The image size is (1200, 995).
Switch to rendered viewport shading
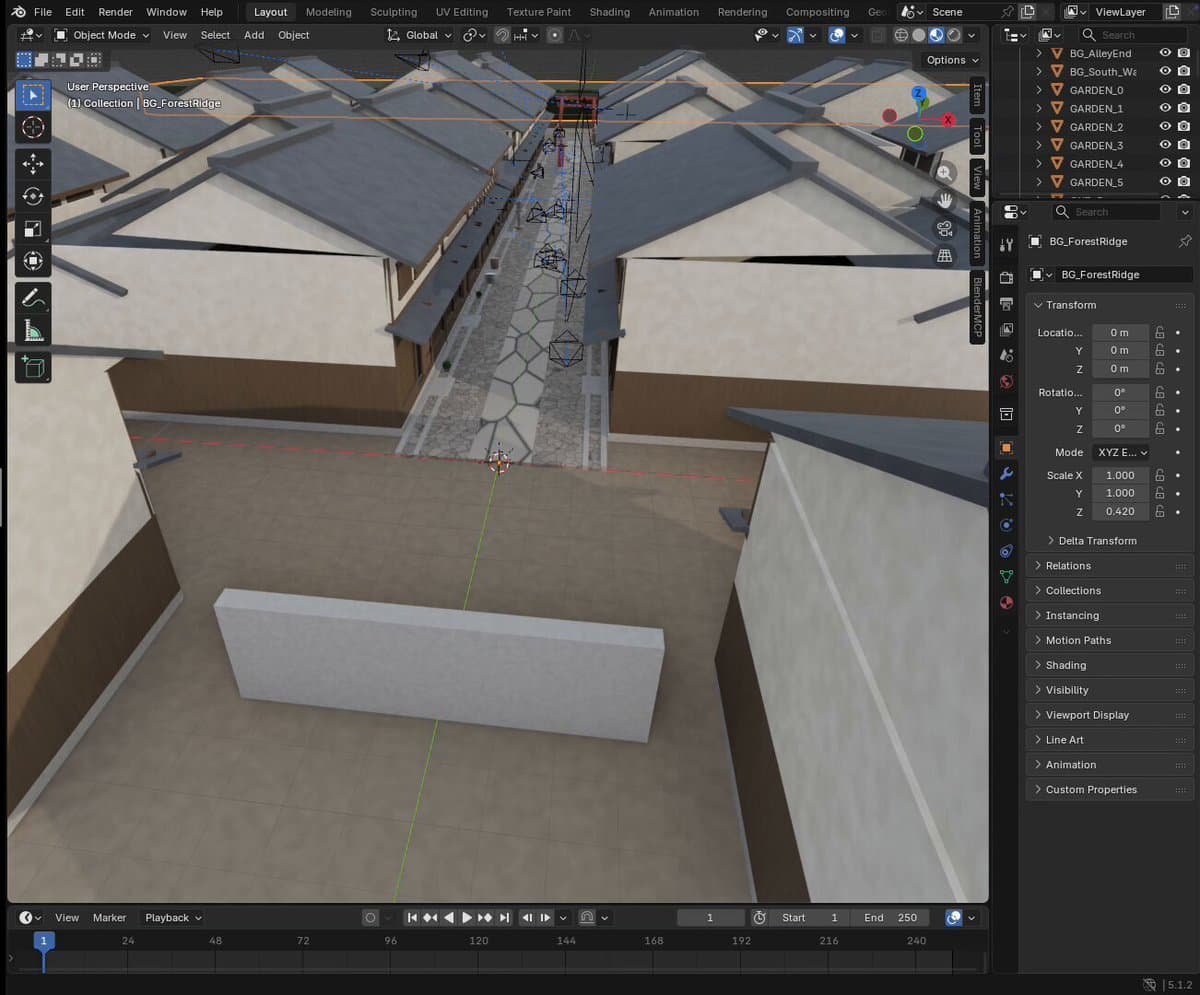(954, 35)
